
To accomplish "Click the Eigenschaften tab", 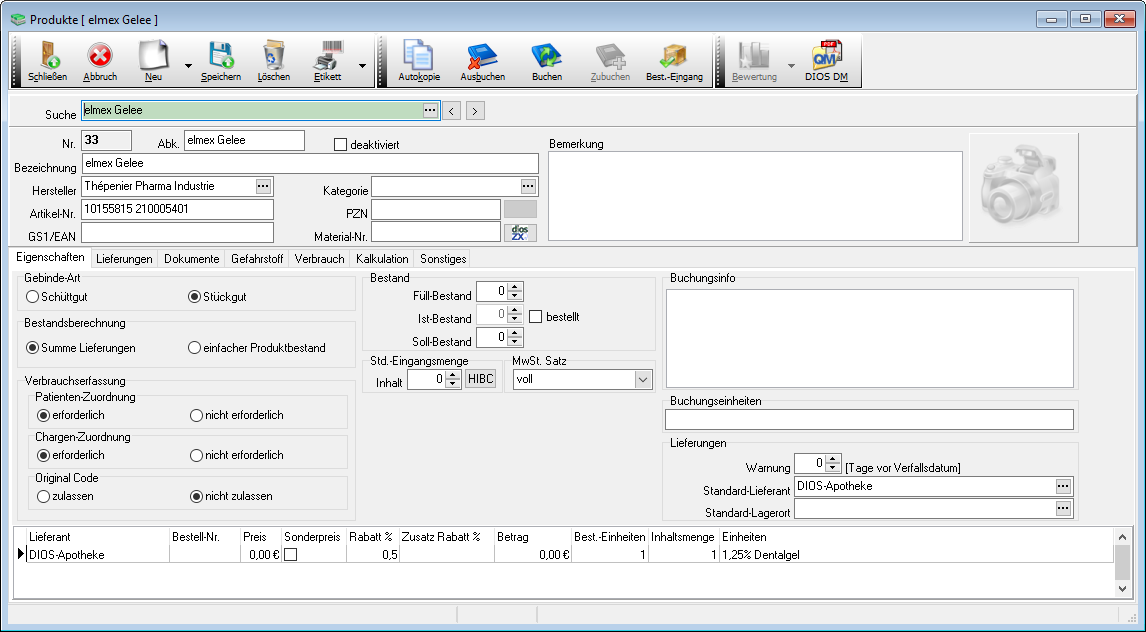I will [50, 257].
